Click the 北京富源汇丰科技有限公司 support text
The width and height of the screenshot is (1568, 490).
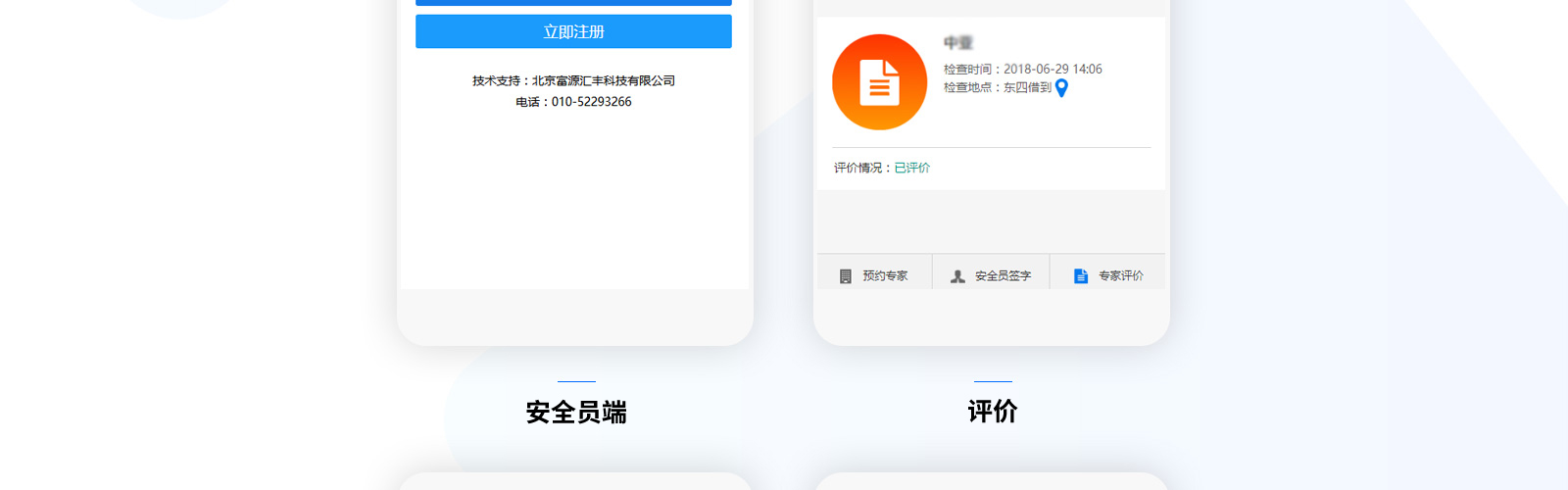(603, 80)
